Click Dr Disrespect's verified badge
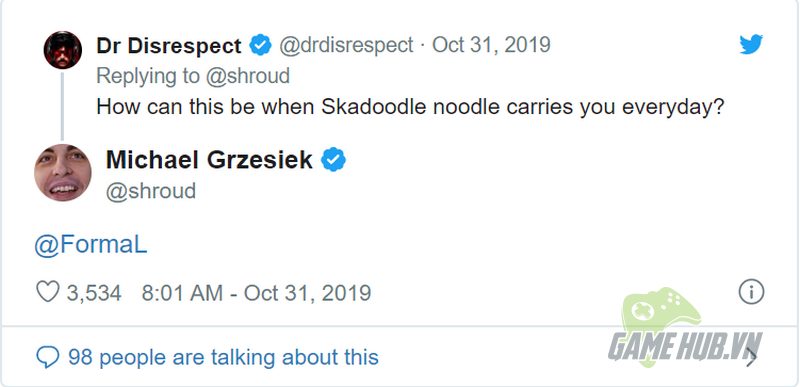 (260, 45)
